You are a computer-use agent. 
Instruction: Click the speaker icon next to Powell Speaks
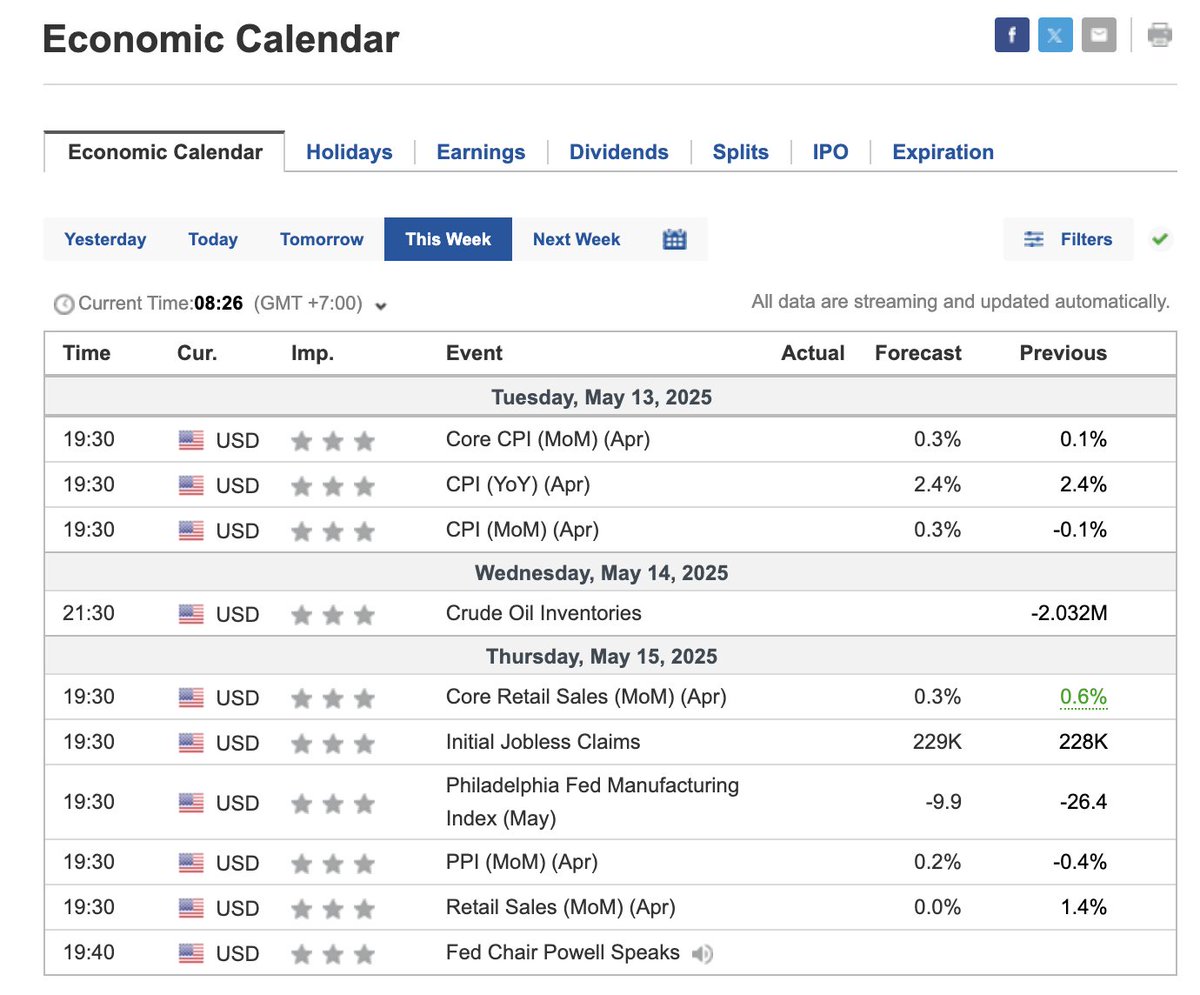703,954
